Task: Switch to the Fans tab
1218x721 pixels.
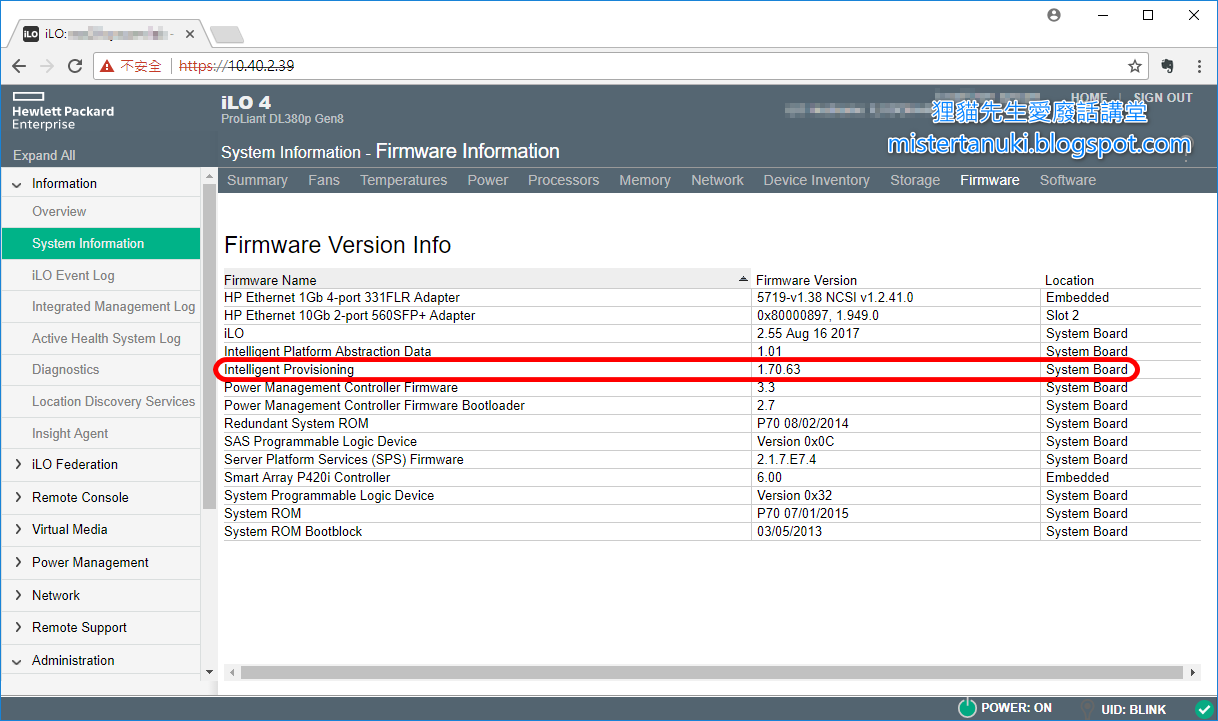Action: [x=324, y=180]
